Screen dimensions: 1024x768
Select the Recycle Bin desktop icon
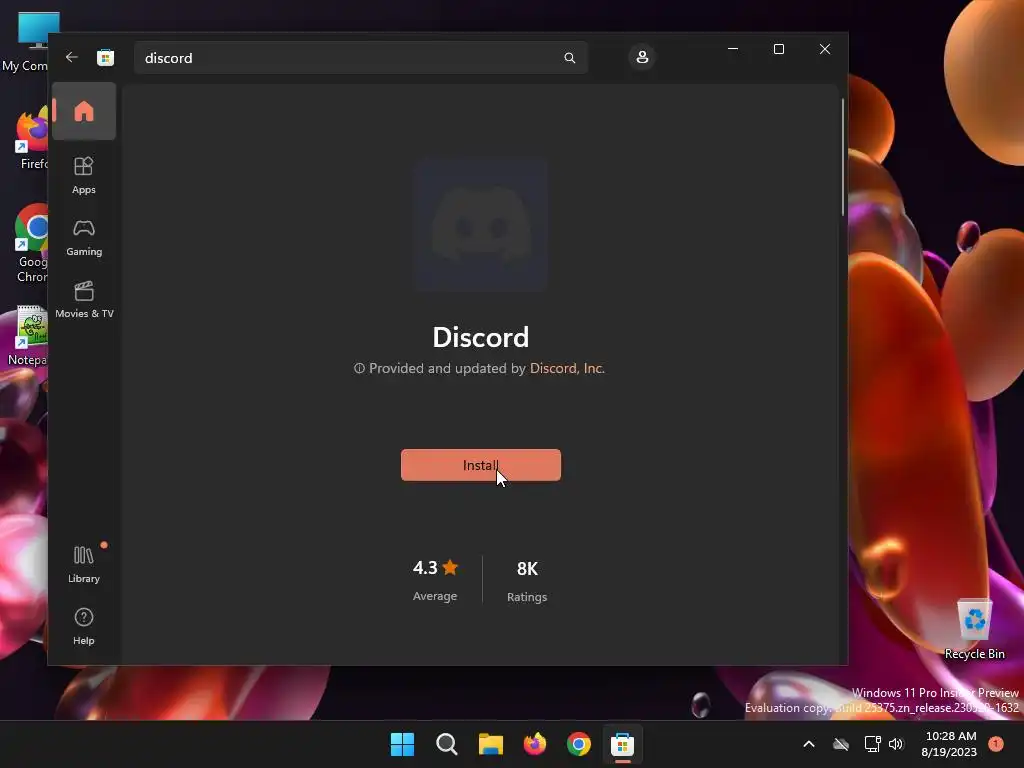(x=974, y=630)
